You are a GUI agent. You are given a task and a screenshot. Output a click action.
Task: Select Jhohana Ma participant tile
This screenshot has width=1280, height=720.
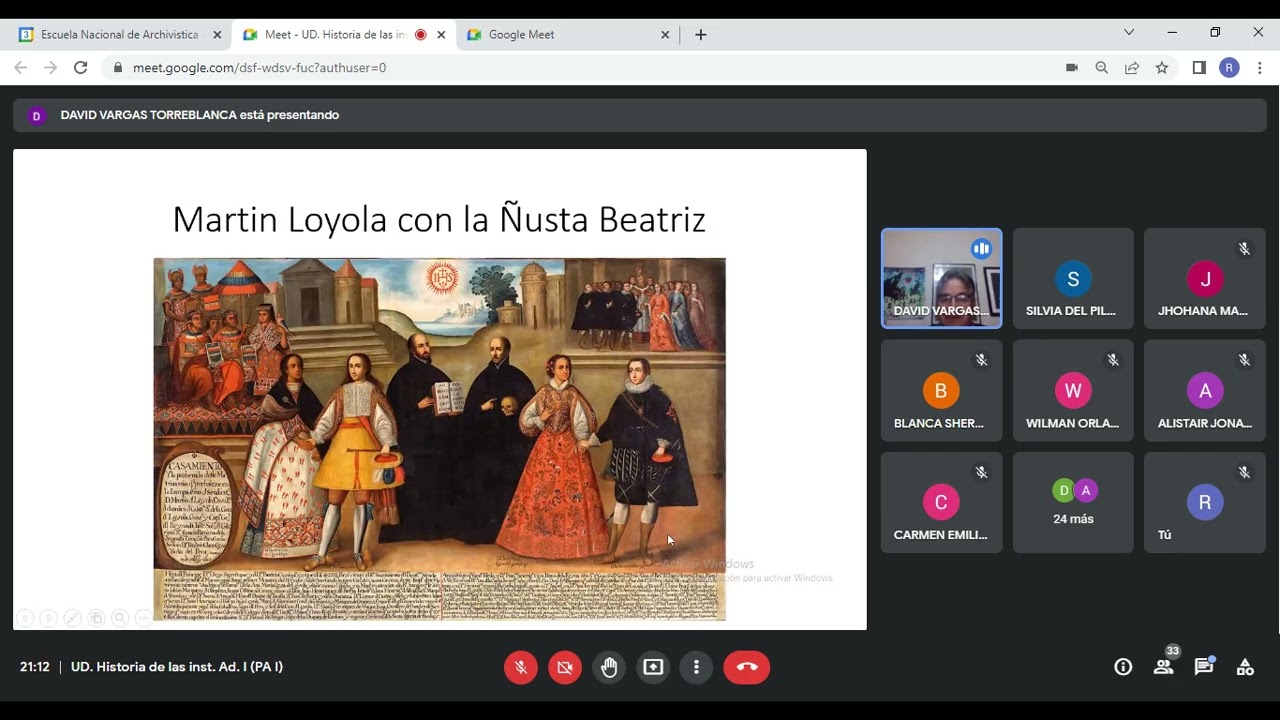coord(1205,278)
